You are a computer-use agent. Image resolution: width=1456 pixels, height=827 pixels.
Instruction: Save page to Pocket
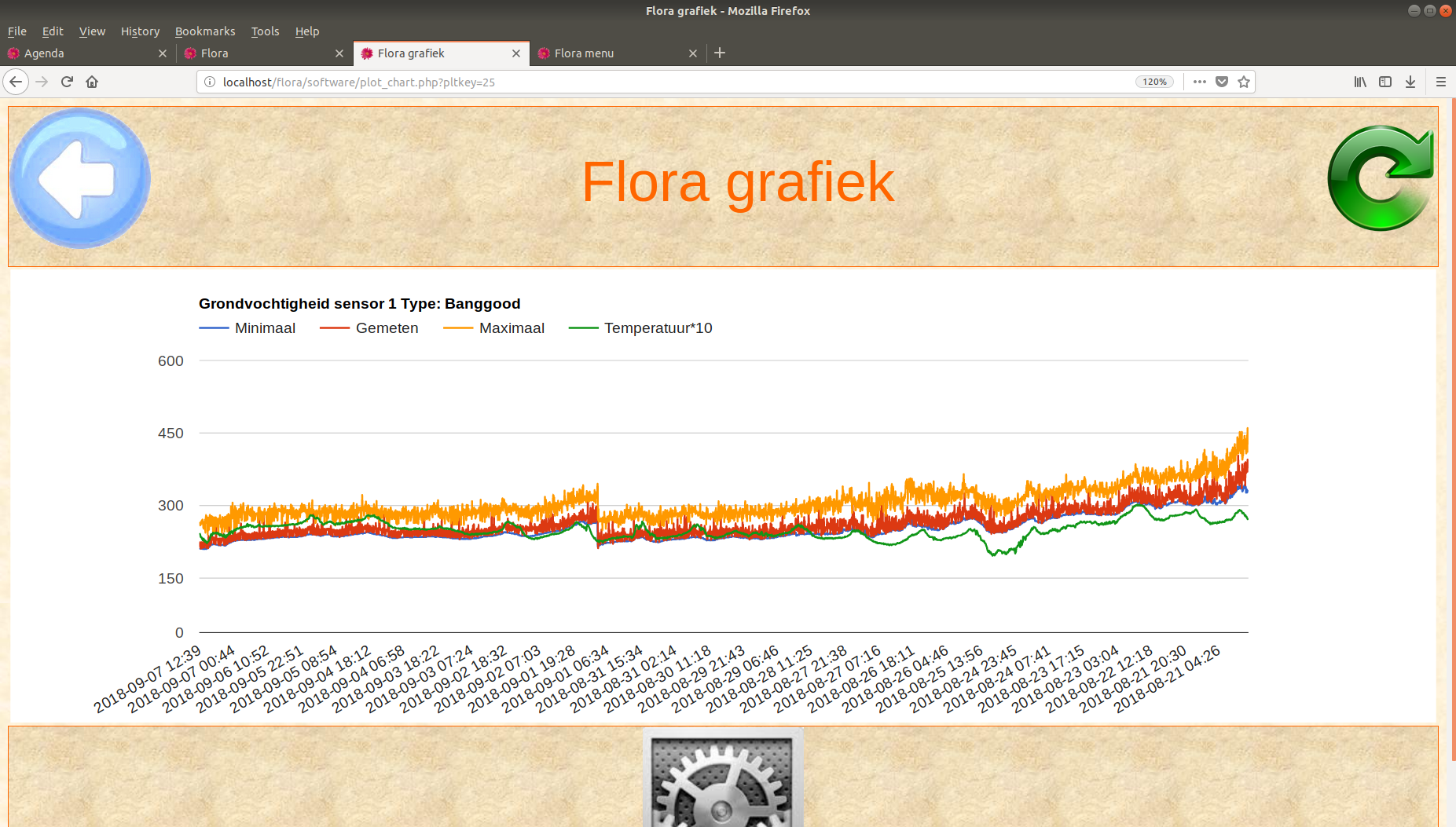point(1222,82)
